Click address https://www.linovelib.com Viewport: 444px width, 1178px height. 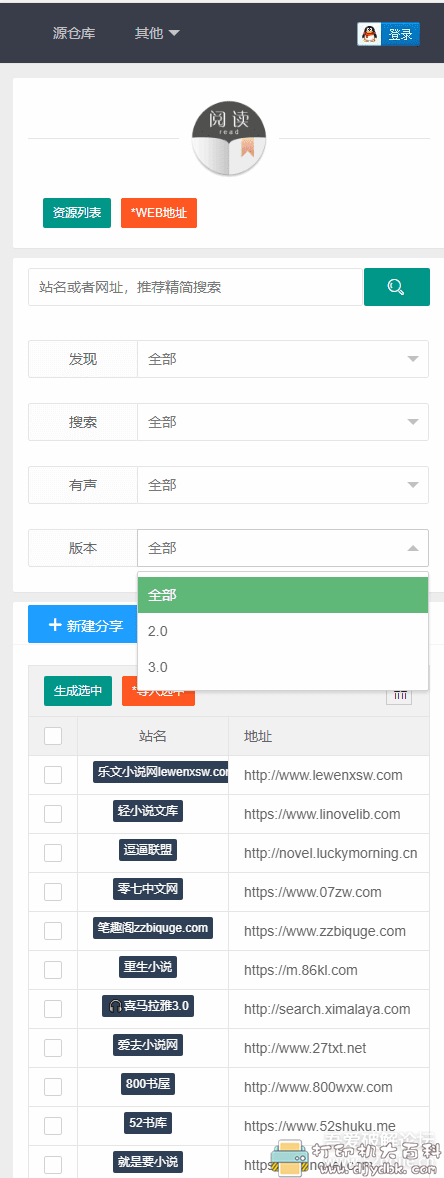click(x=322, y=814)
